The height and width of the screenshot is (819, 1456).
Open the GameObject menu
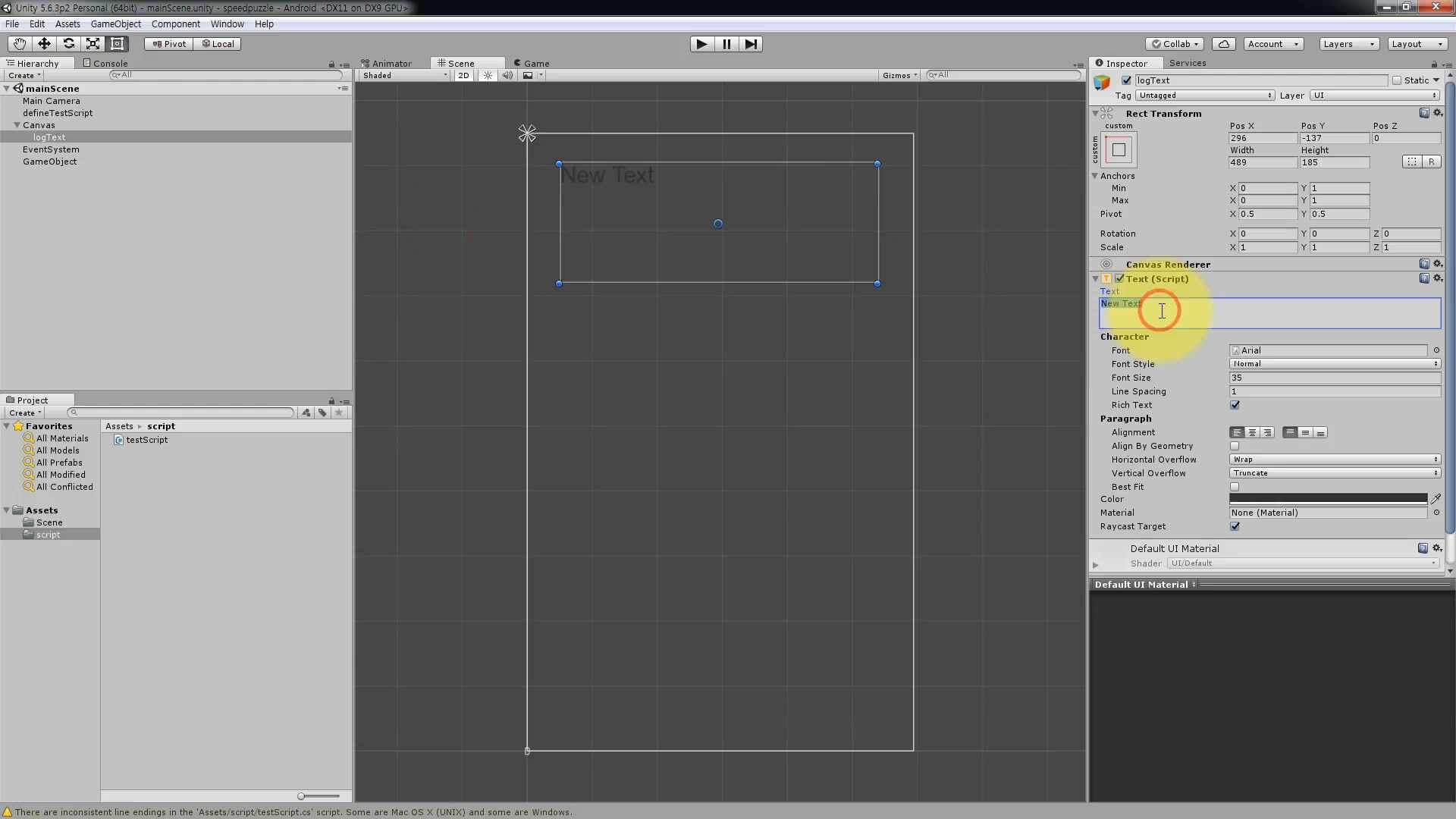116,24
